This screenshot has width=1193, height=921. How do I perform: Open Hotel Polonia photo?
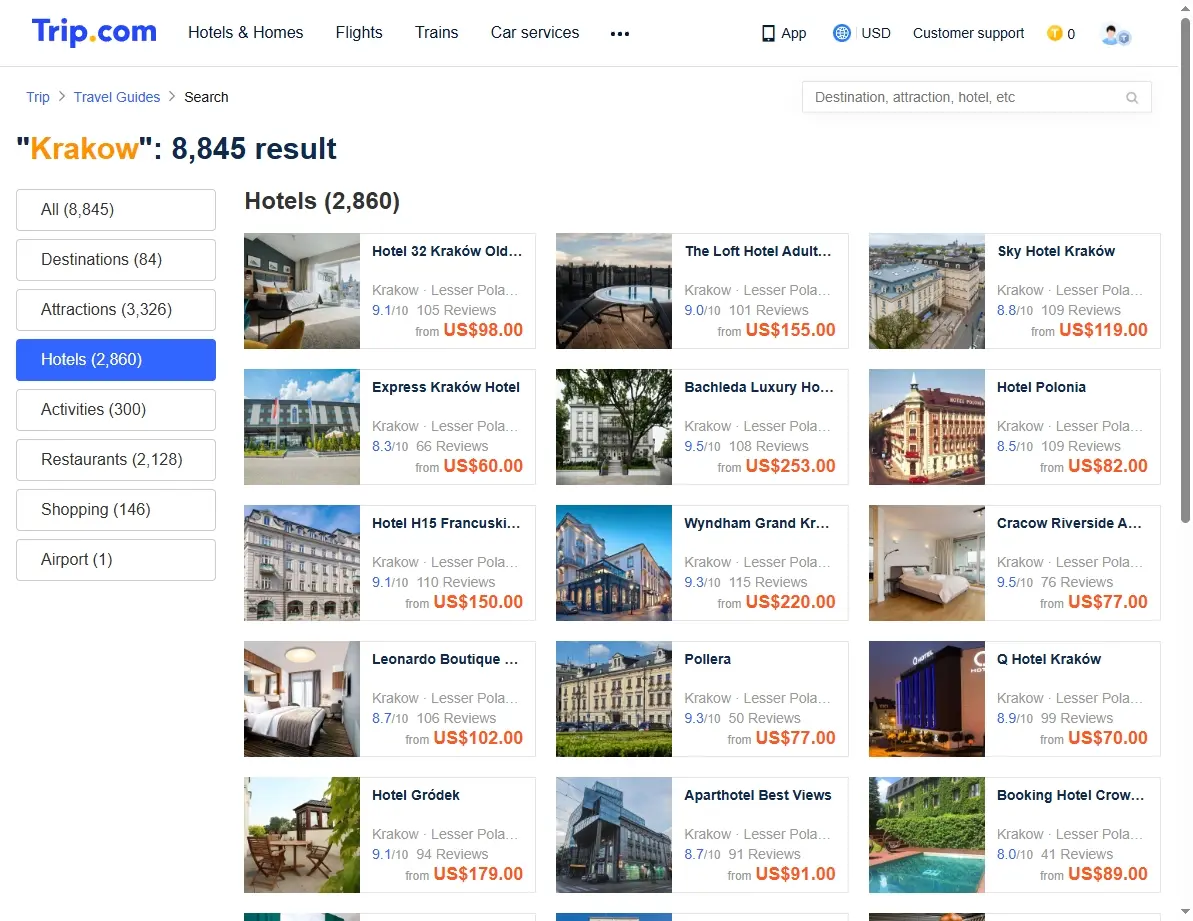[927, 427]
